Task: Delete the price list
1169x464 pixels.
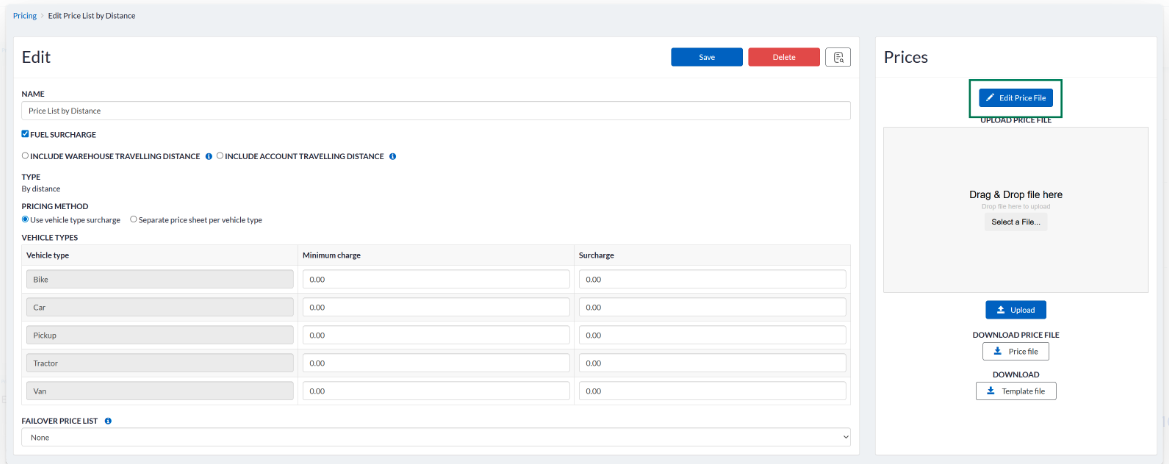Action: (x=784, y=57)
